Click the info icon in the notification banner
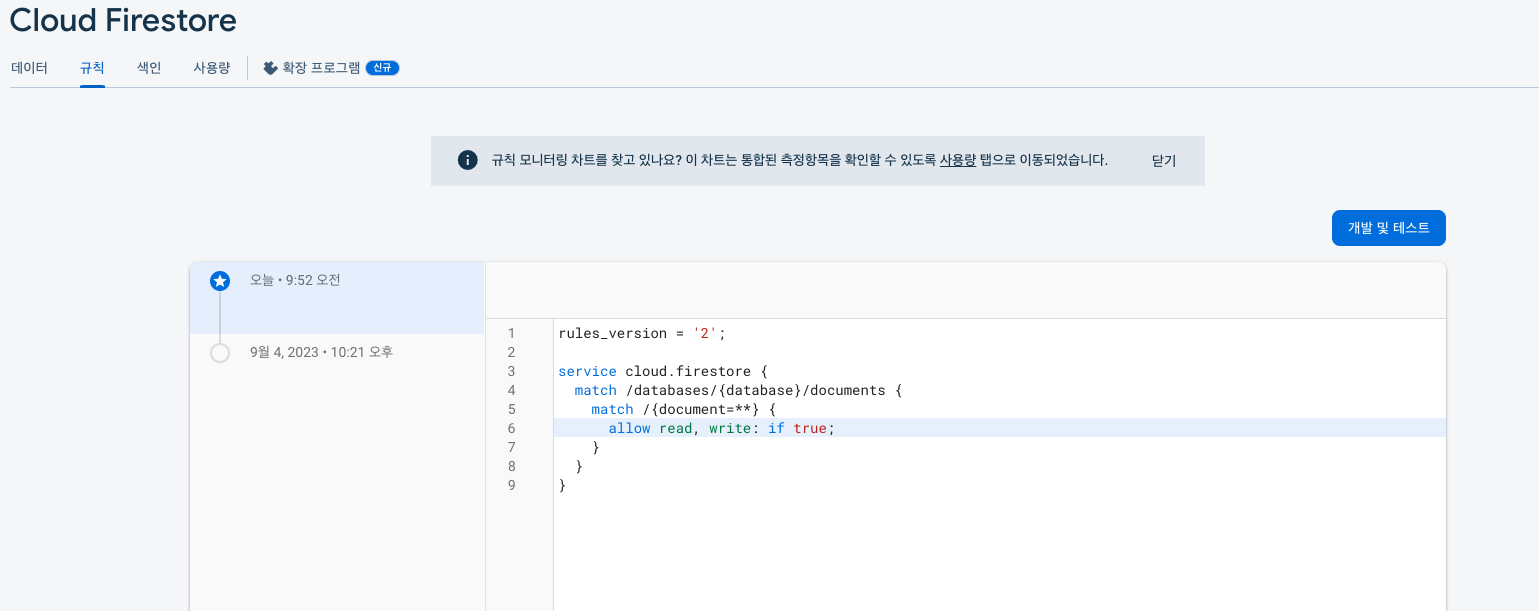This screenshot has height=611, width=1539. (467, 159)
